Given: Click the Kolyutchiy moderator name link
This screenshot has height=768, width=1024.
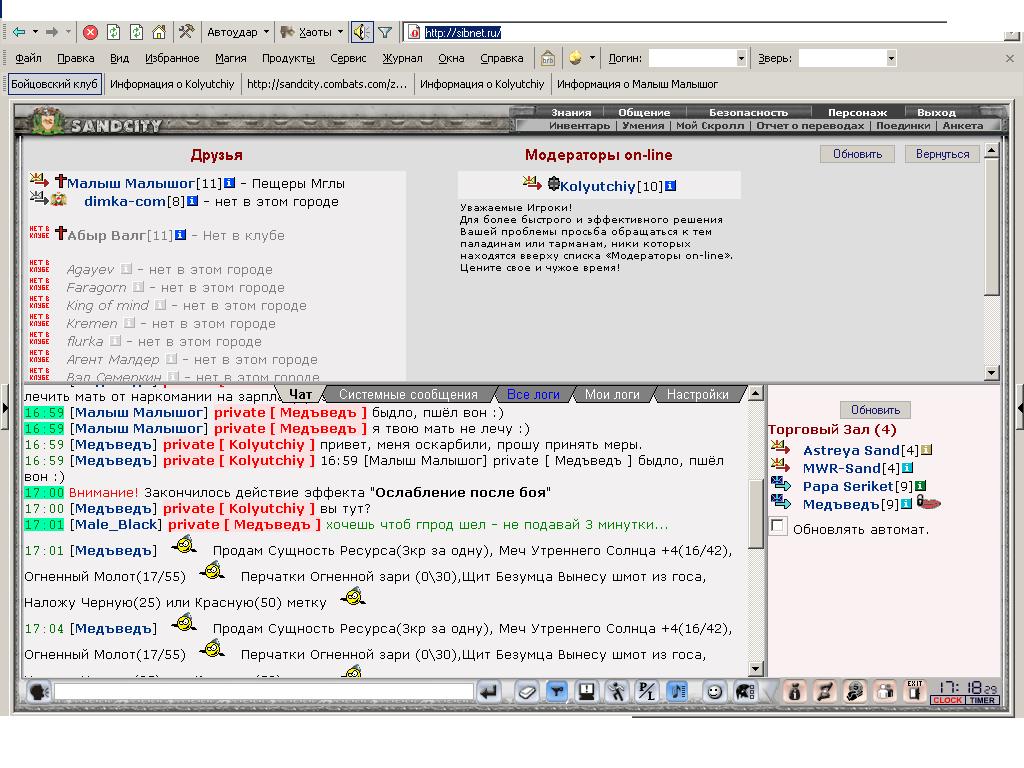Looking at the screenshot, I should pos(598,186).
